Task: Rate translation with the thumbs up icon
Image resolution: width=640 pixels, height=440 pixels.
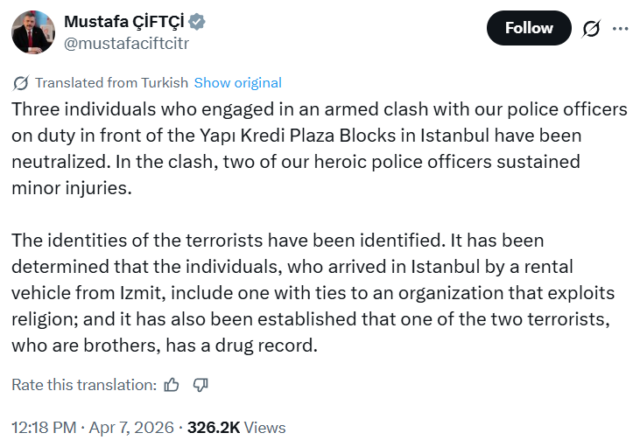Action: coord(172,384)
